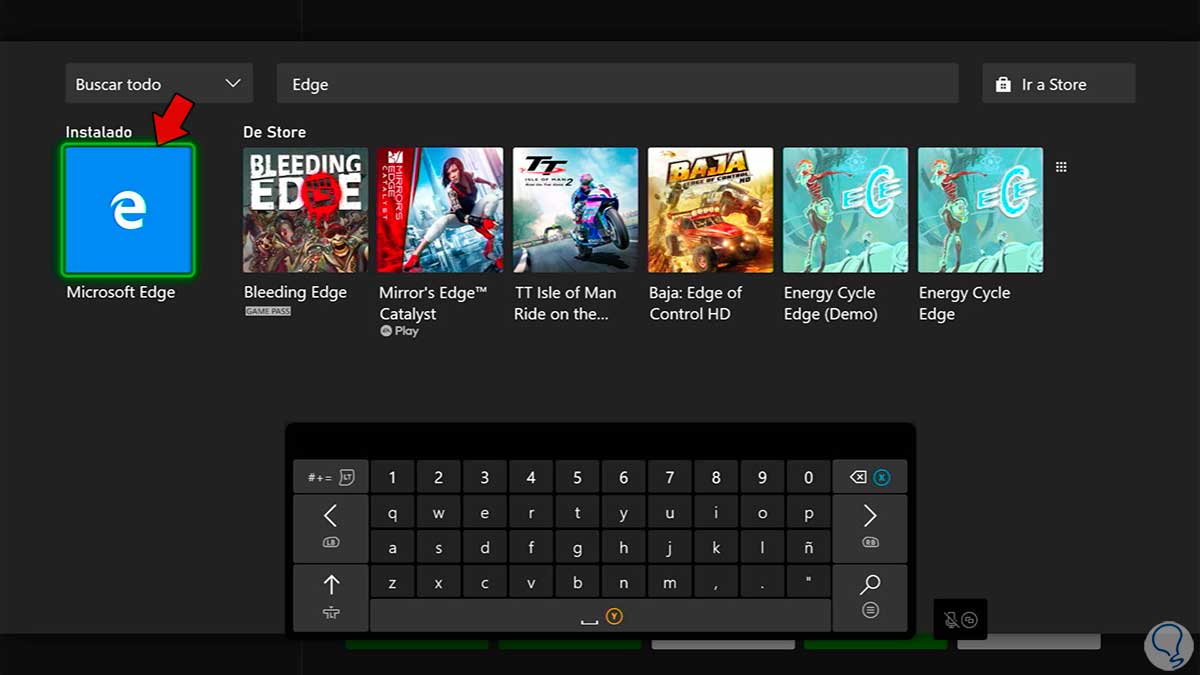Click the Bleeding Edge title text
Image resolution: width=1200 pixels, height=675 pixels.
[295, 293]
